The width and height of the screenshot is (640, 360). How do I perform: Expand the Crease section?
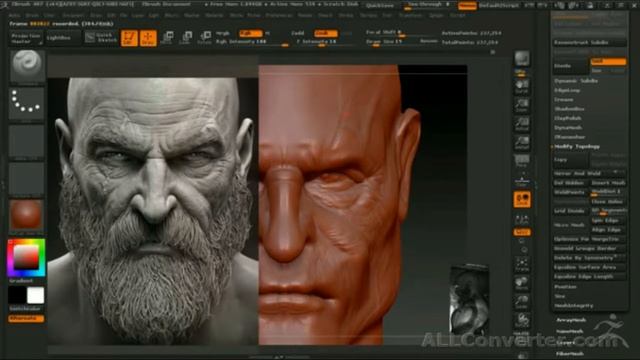tap(564, 100)
